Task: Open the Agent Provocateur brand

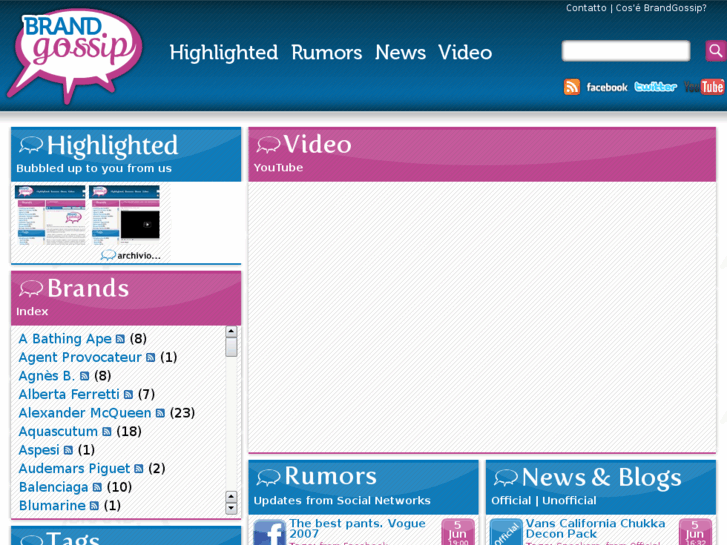Action: click(x=80, y=358)
